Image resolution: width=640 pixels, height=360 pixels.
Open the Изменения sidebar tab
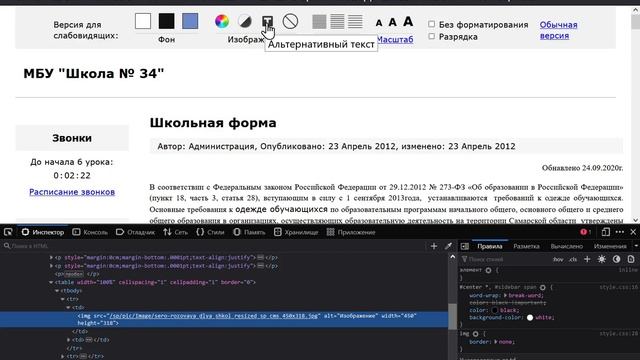click(x=610, y=246)
